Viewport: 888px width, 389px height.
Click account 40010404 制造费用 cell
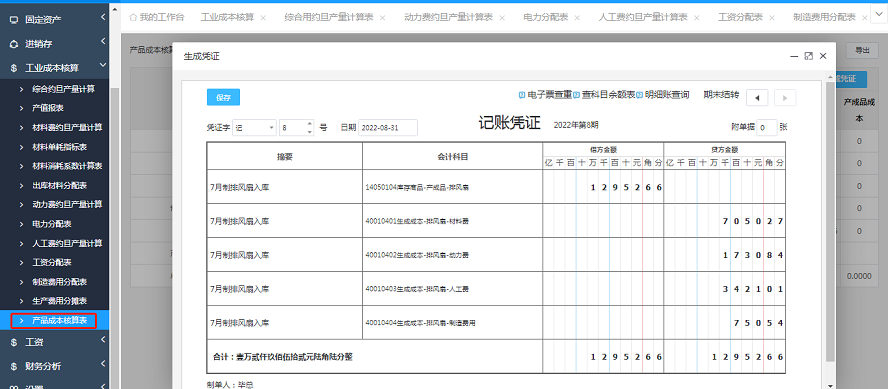(x=452, y=323)
